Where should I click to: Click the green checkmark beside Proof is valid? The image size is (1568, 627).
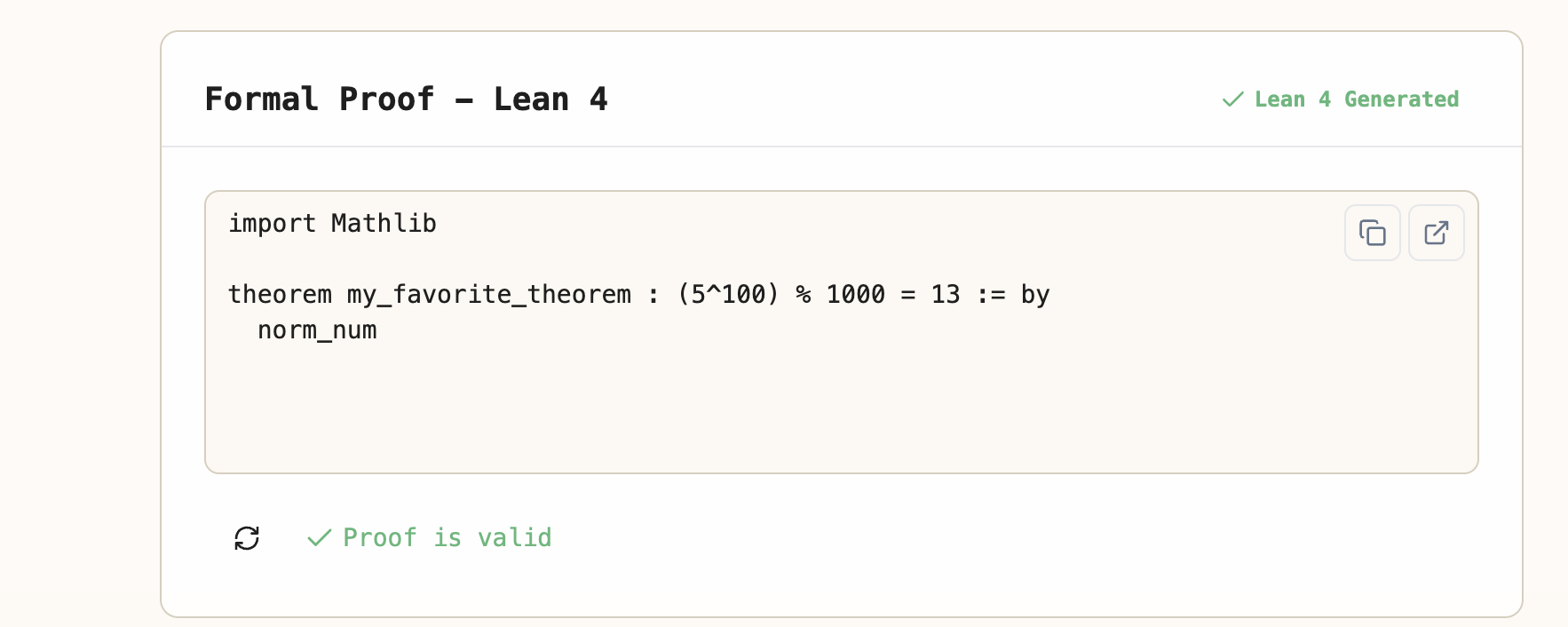(319, 538)
